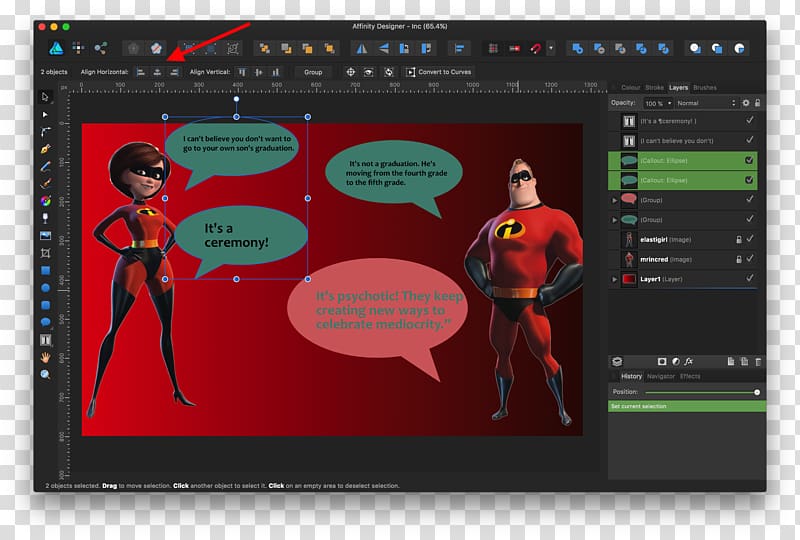
Task: Toggle the snapping magnet icon
Action: pos(535,48)
